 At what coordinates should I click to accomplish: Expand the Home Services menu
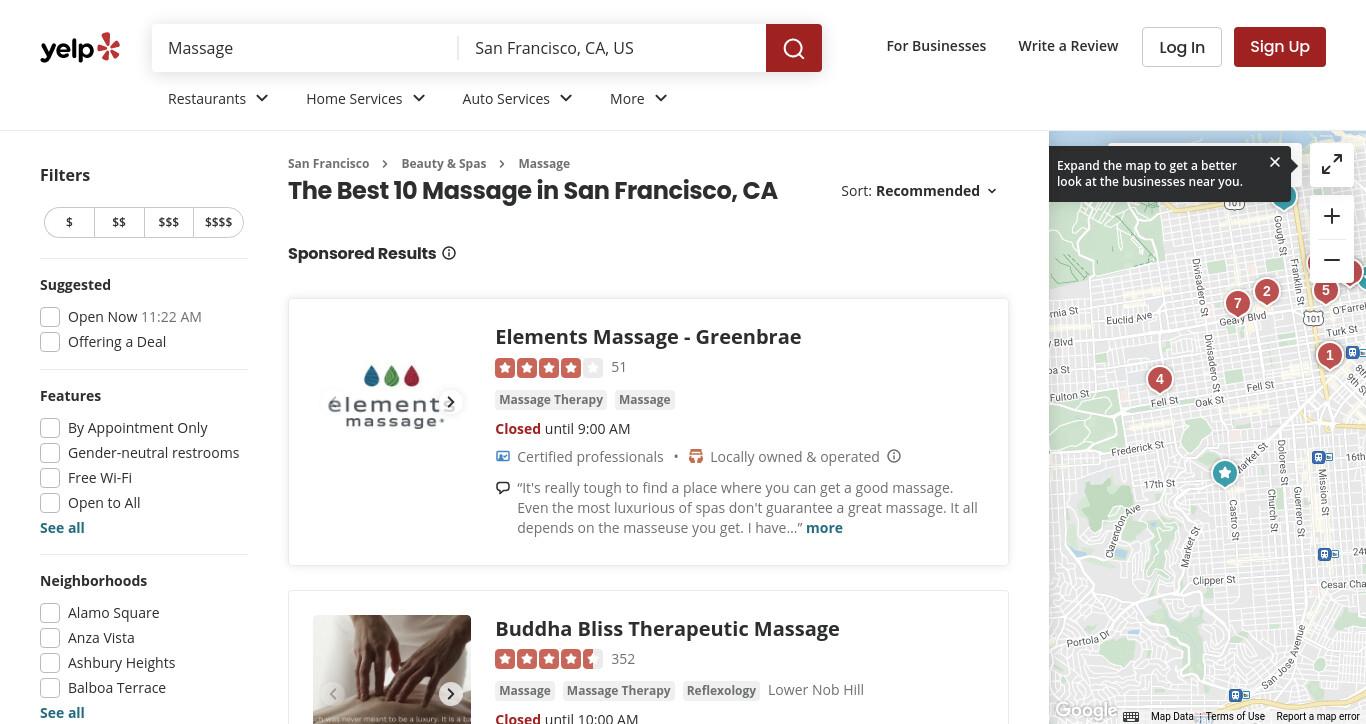(x=366, y=98)
